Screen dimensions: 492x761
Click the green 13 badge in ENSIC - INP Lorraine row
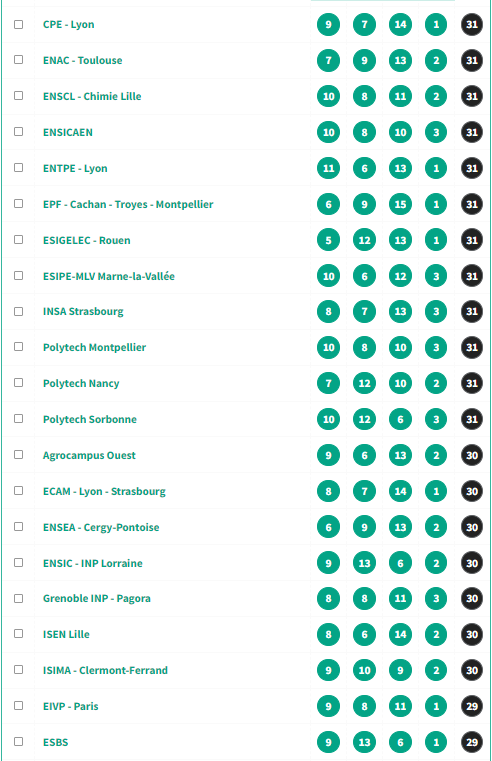click(x=364, y=563)
